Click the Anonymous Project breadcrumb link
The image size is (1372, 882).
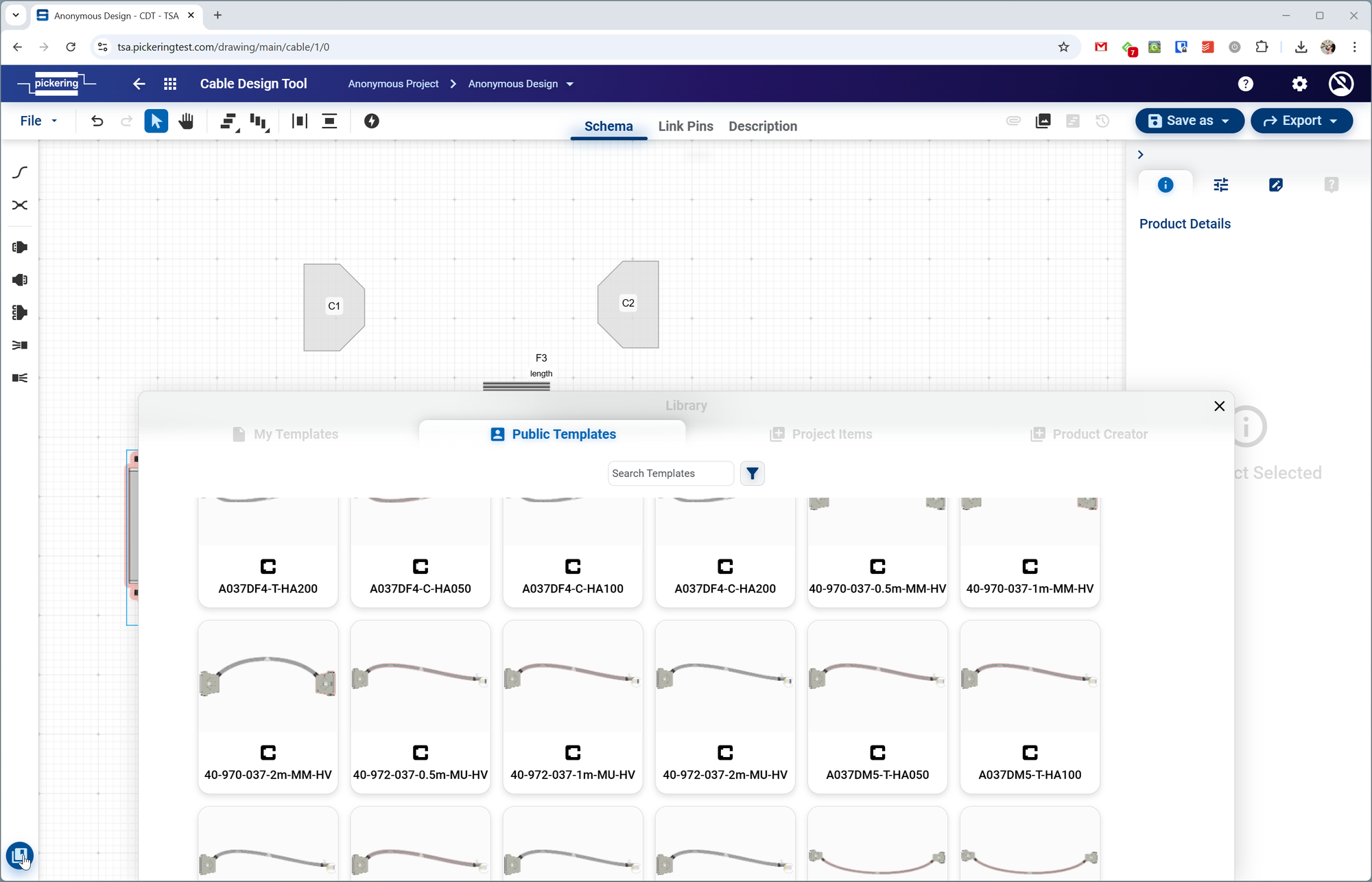tap(393, 84)
